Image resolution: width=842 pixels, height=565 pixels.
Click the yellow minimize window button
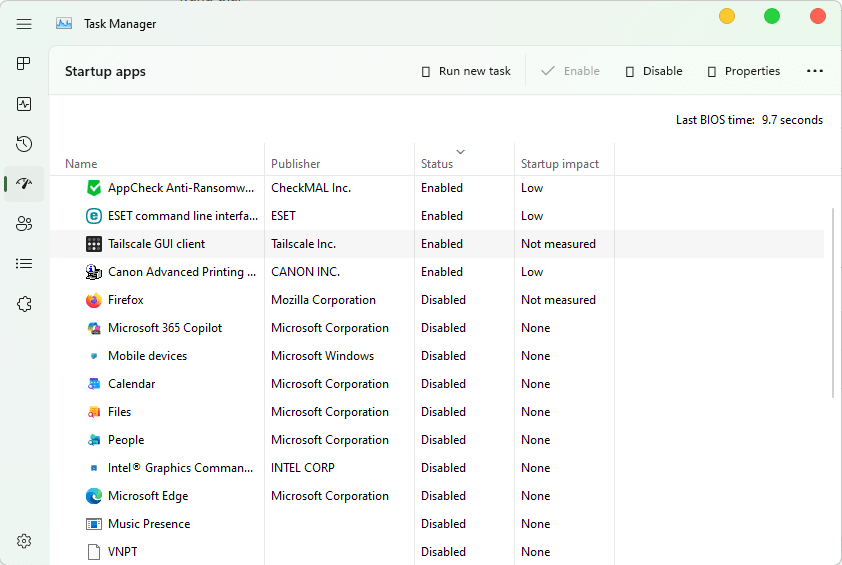point(727,16)
